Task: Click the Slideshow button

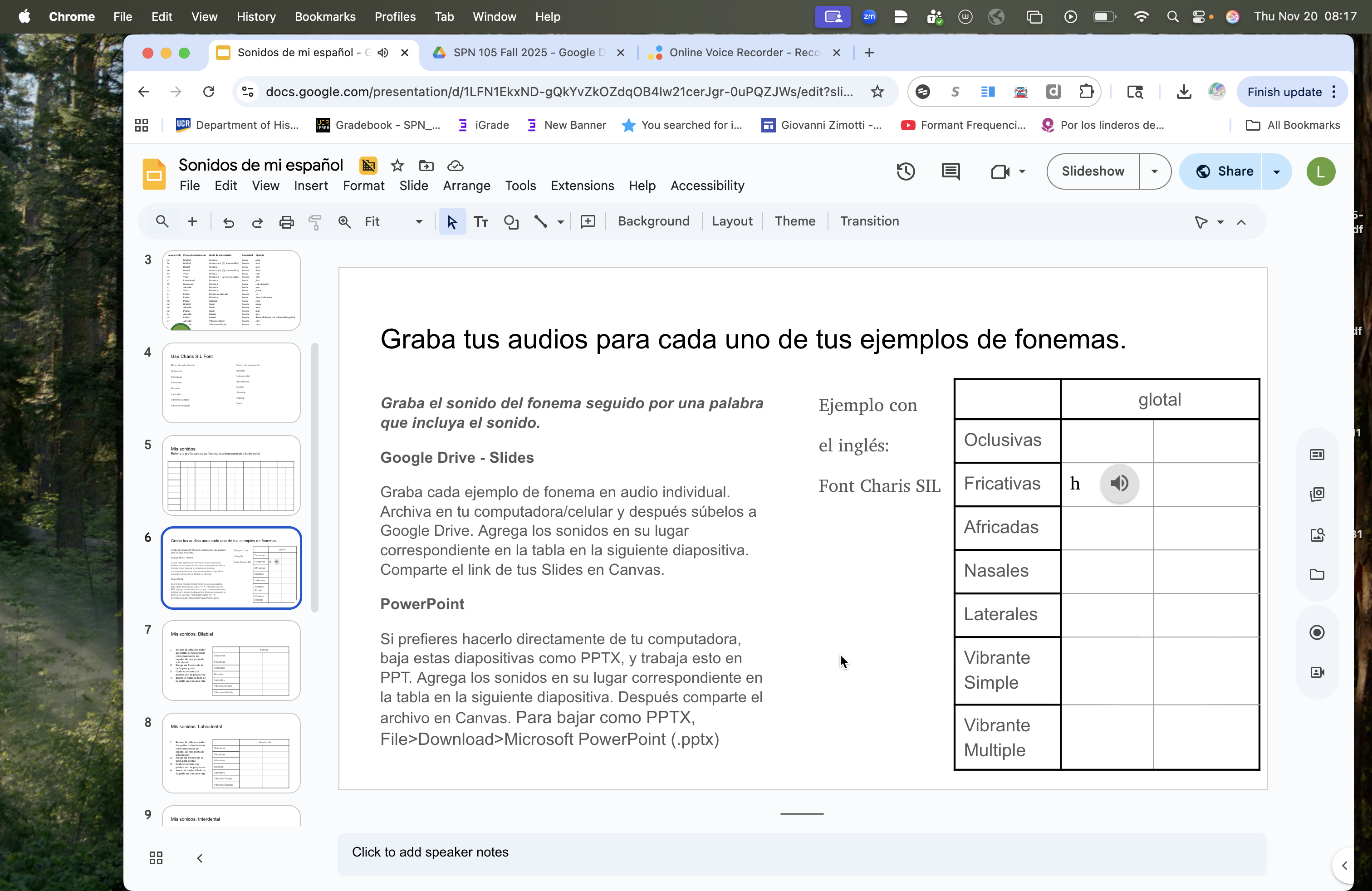Action: click(x=1093, y=171)
